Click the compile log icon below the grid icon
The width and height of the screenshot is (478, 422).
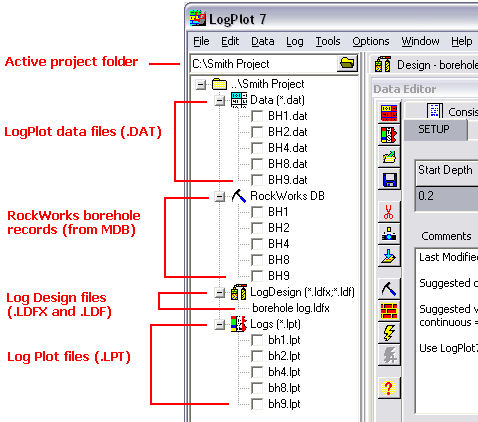389,135
